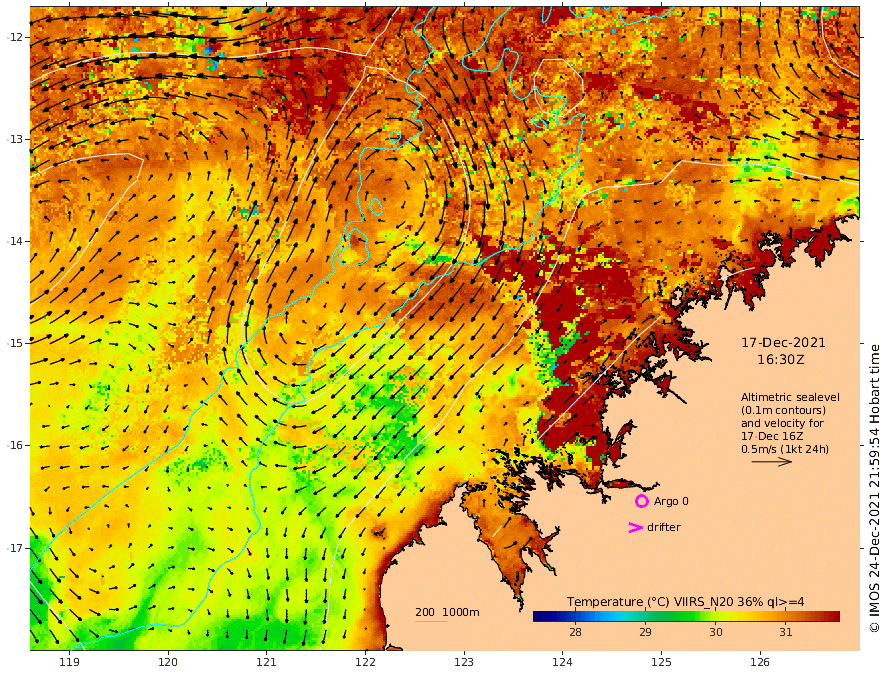Viewport: 880px width, 680px height.
Task: Click the colorbar tick label 29
Action: 645,632
